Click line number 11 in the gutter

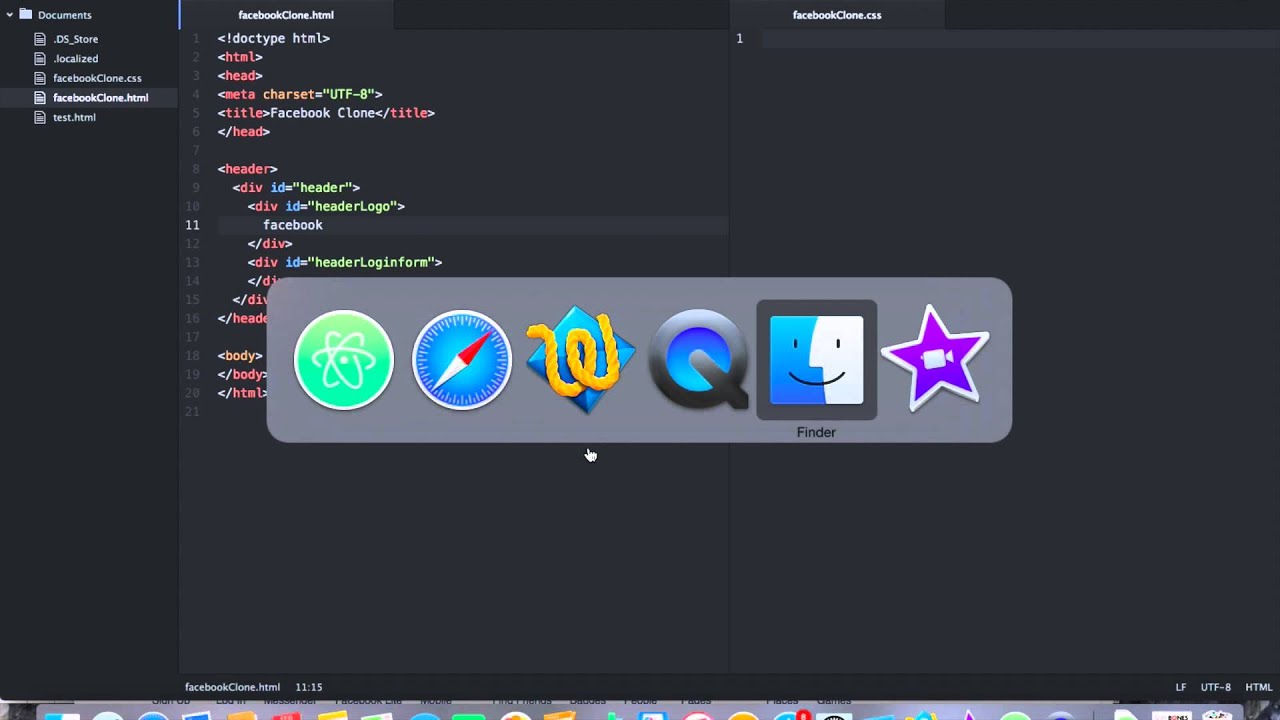(192, 225)
